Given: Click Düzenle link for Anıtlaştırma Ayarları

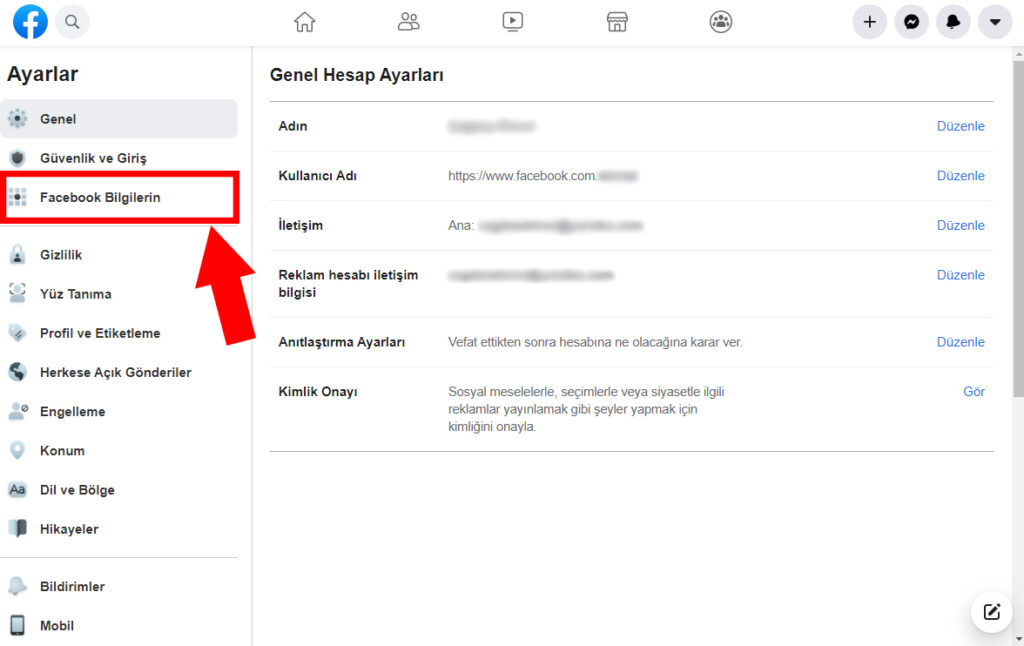Looking at the screenshot, I should click(960, 342).
